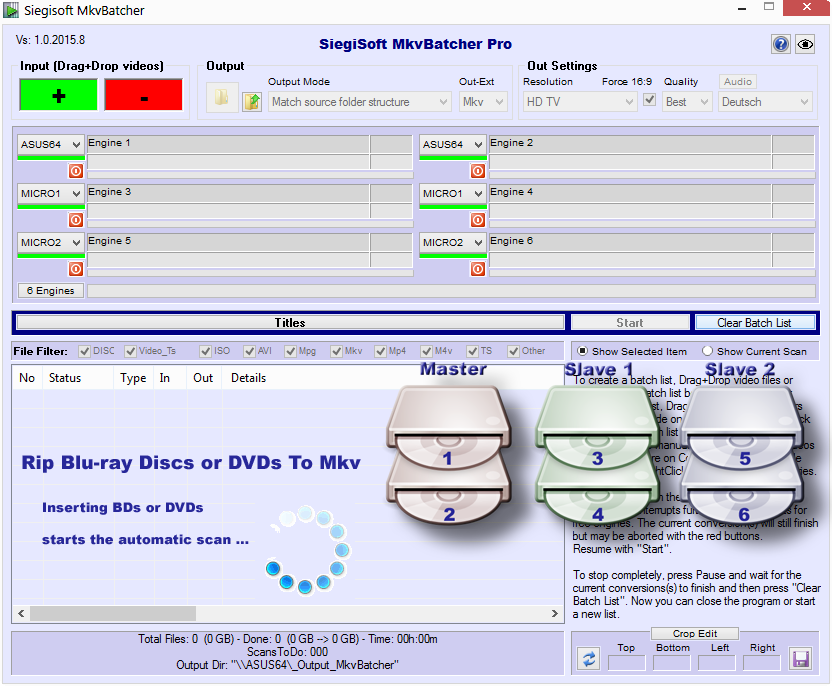Open the output folder browse icon
This screenshot has width=832, height=686.
221,97
